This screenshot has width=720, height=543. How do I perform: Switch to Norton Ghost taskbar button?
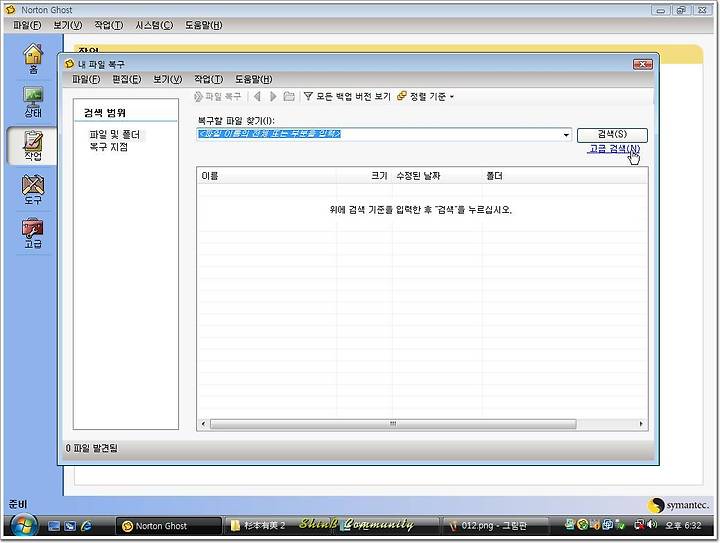[168, 526]
